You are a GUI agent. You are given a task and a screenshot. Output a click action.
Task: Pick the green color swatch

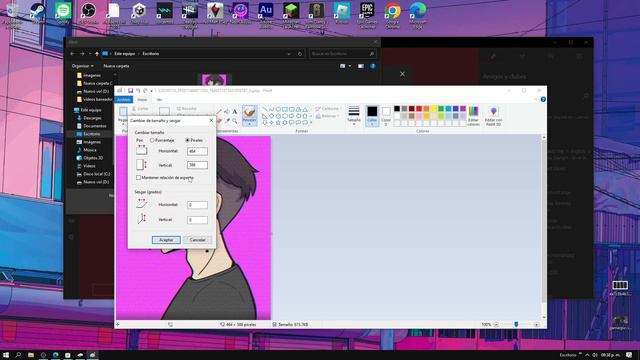click(x=441, y=109)
